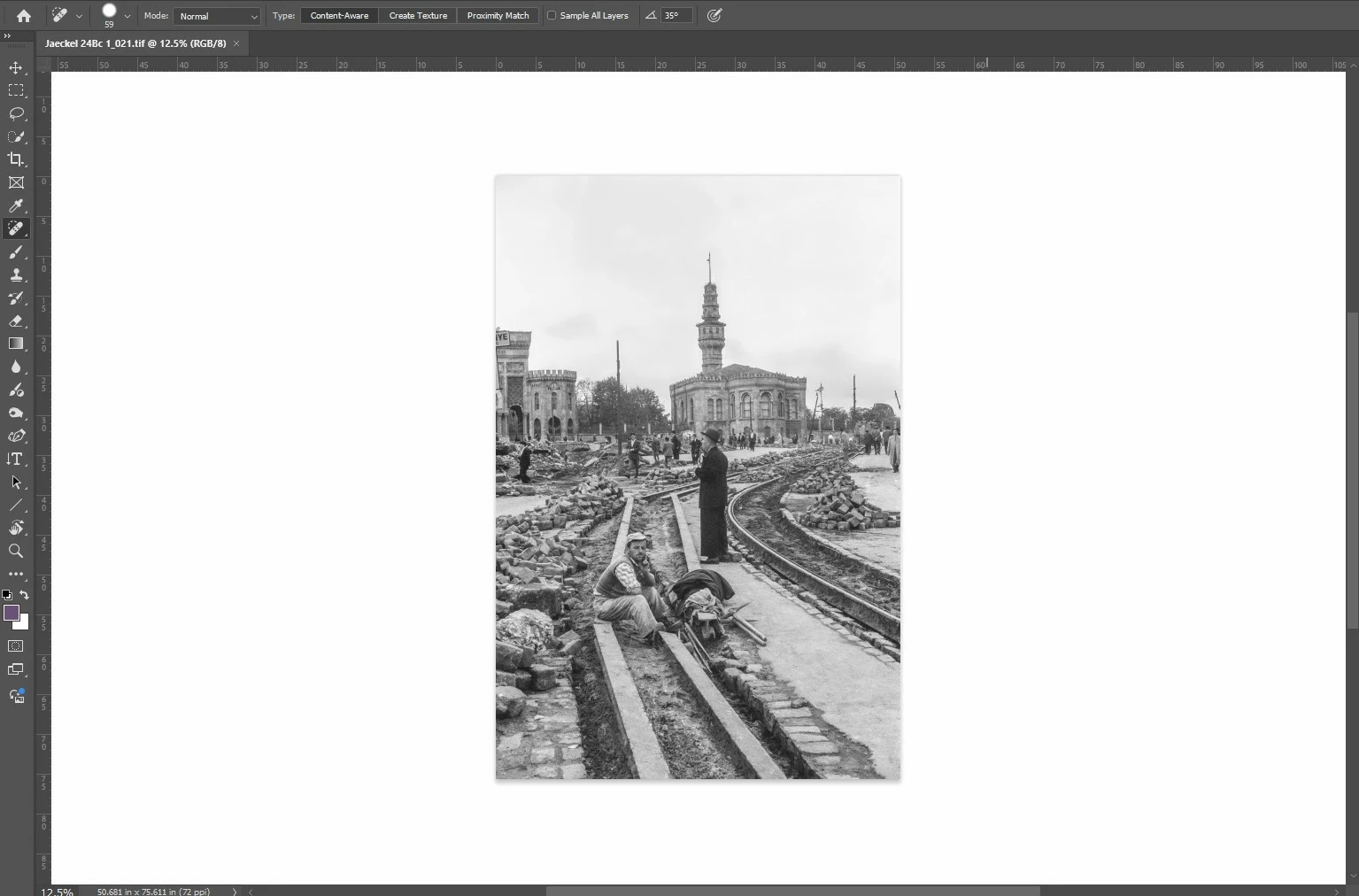The height and width of the screenshot is (896, 1359).
Task: Select the History Brush tool
Action: [x=16, y=298]
